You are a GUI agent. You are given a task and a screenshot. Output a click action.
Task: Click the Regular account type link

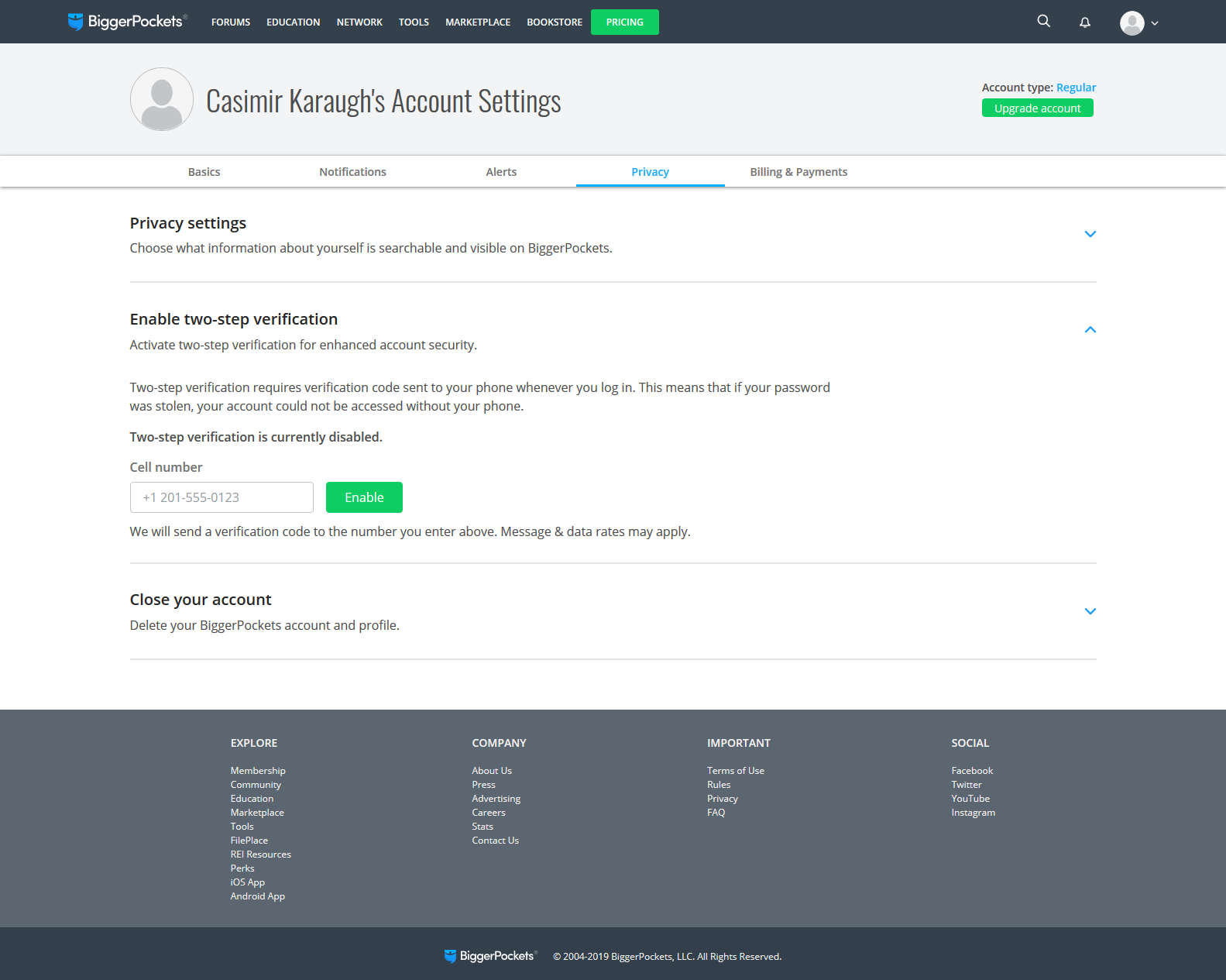(1076, 88)
